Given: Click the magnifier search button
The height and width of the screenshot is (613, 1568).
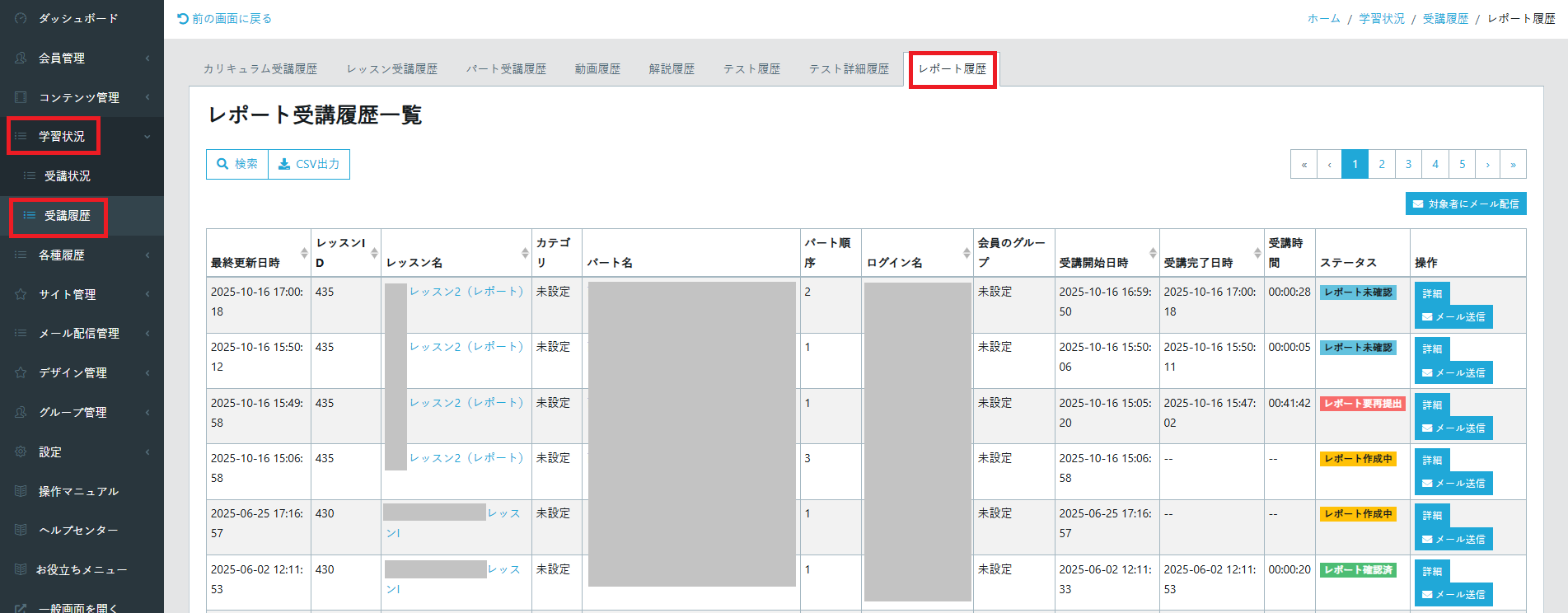Looking at the screenshot, I should point(237,164).
